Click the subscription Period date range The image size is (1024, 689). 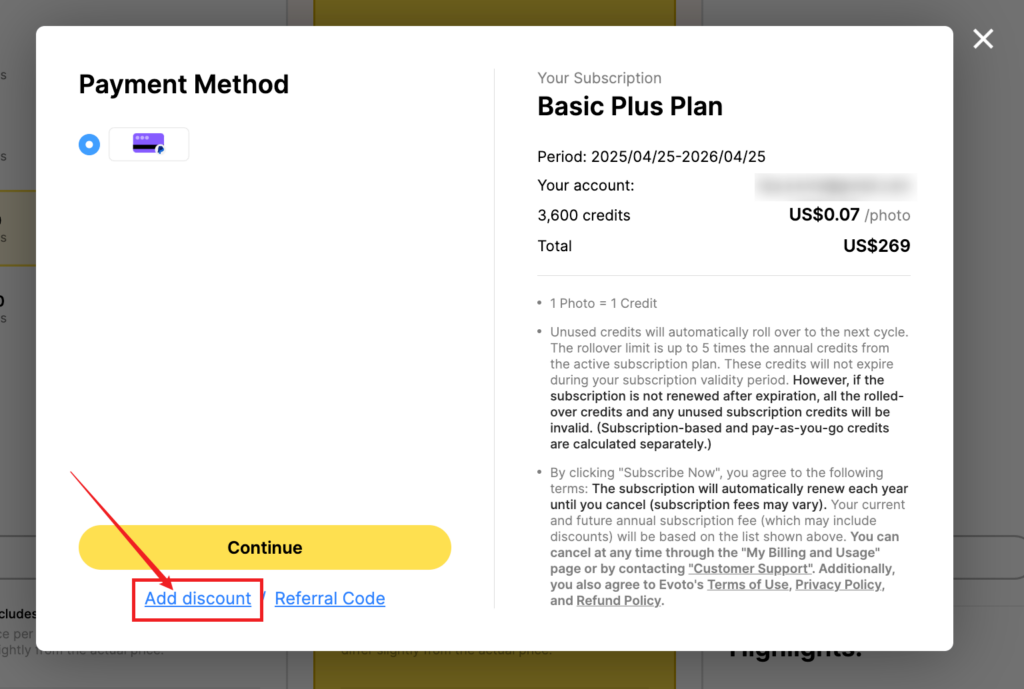[651, 157]
